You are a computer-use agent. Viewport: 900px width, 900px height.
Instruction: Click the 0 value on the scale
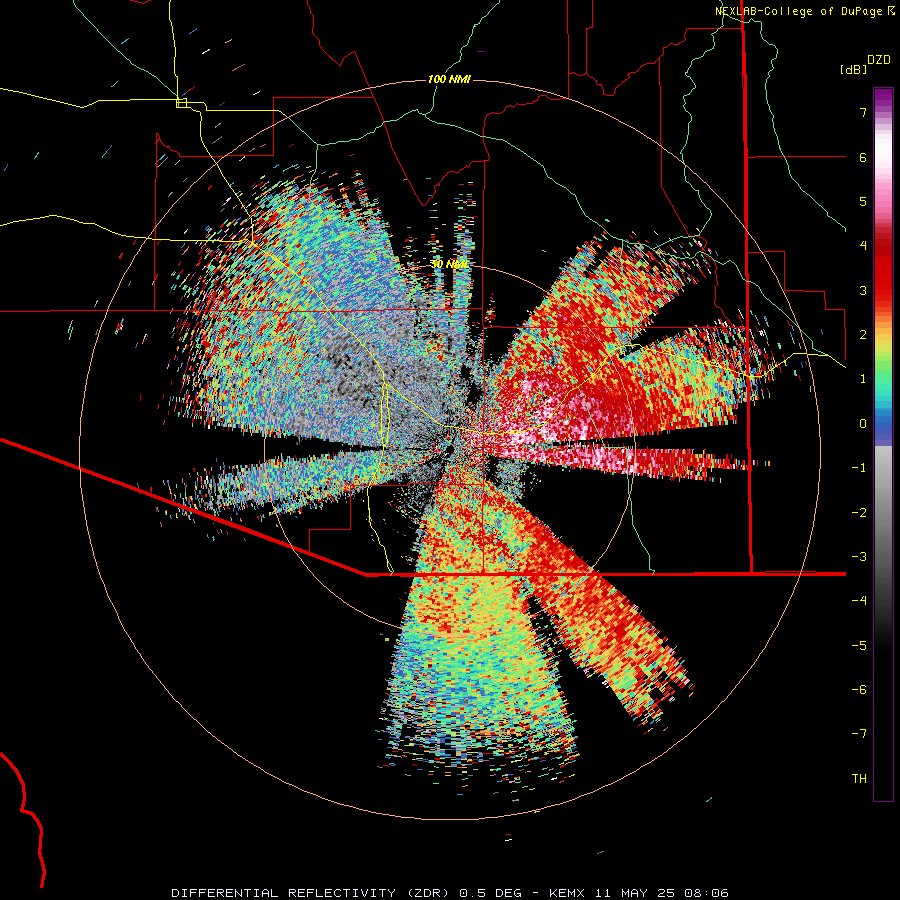[x=863, y=424]
